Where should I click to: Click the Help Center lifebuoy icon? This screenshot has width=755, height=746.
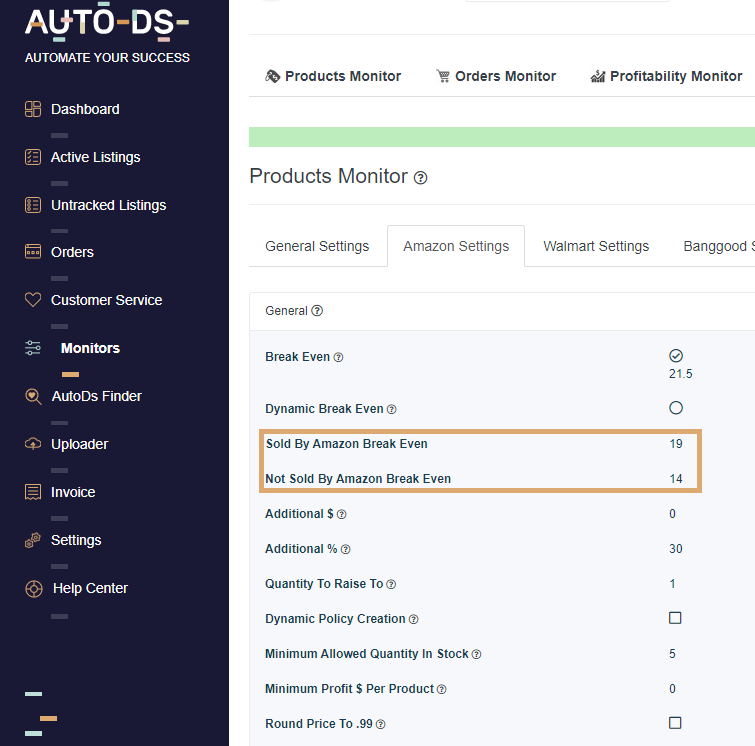[x=34, y=589]
